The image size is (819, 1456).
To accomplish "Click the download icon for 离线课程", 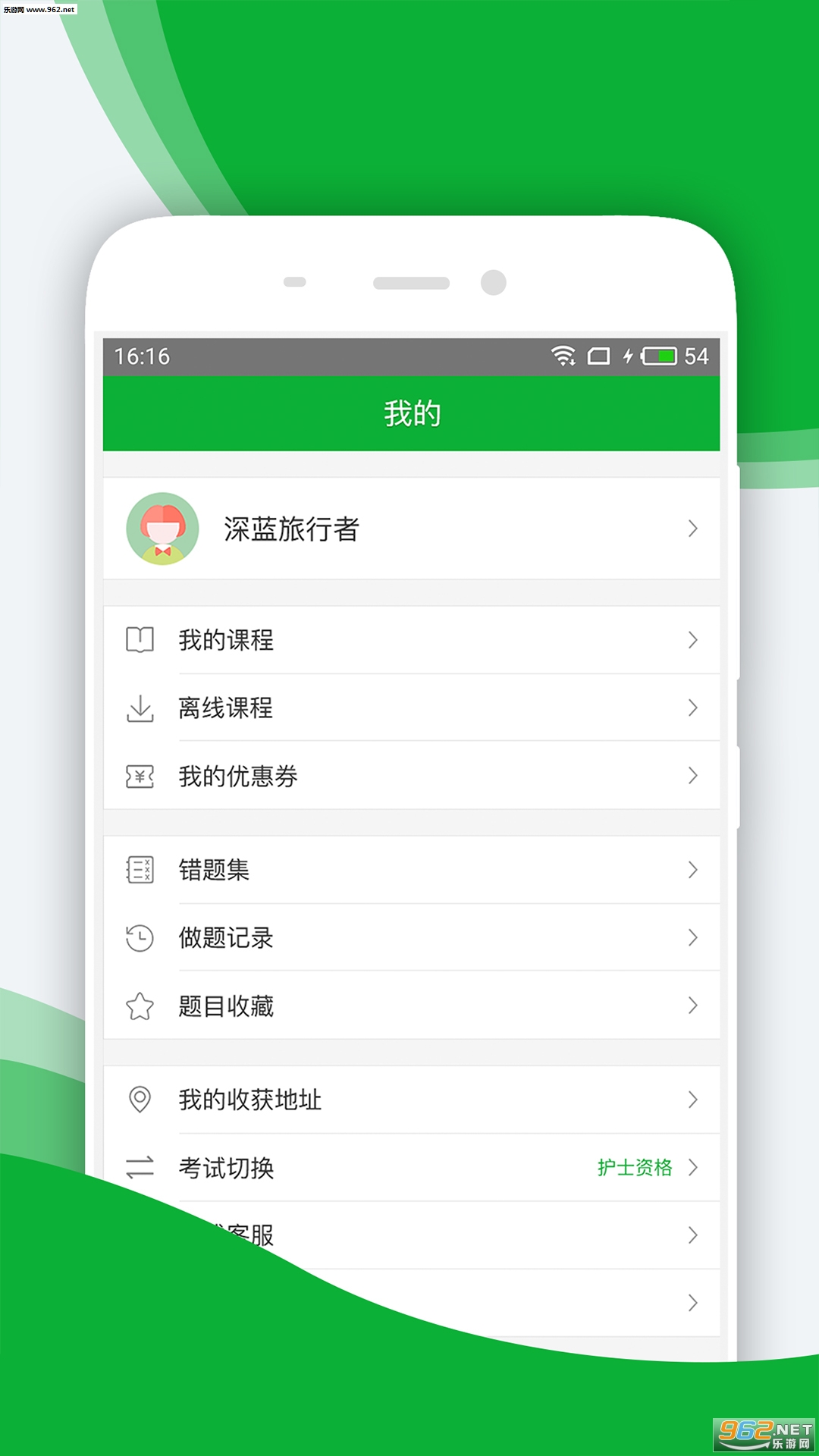I will 140,708.
